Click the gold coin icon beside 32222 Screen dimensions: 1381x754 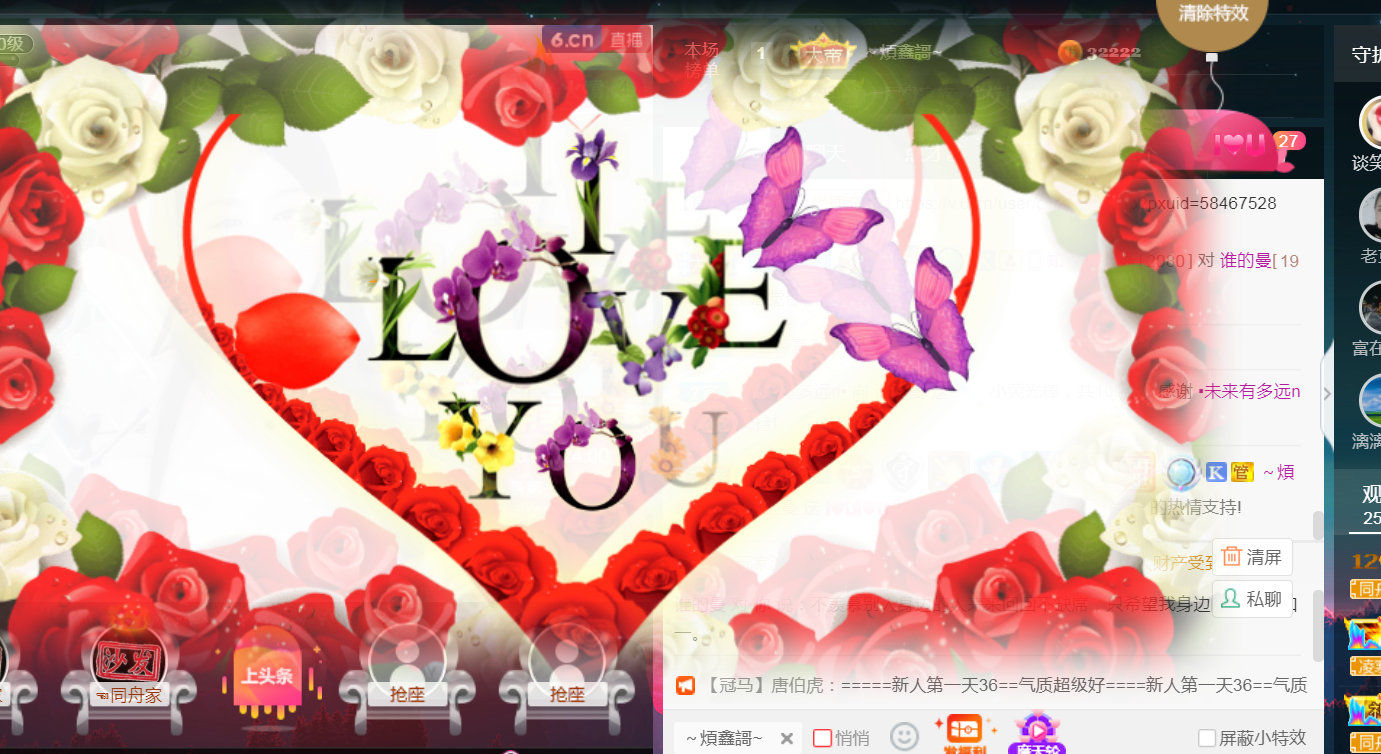(1069, 52)
